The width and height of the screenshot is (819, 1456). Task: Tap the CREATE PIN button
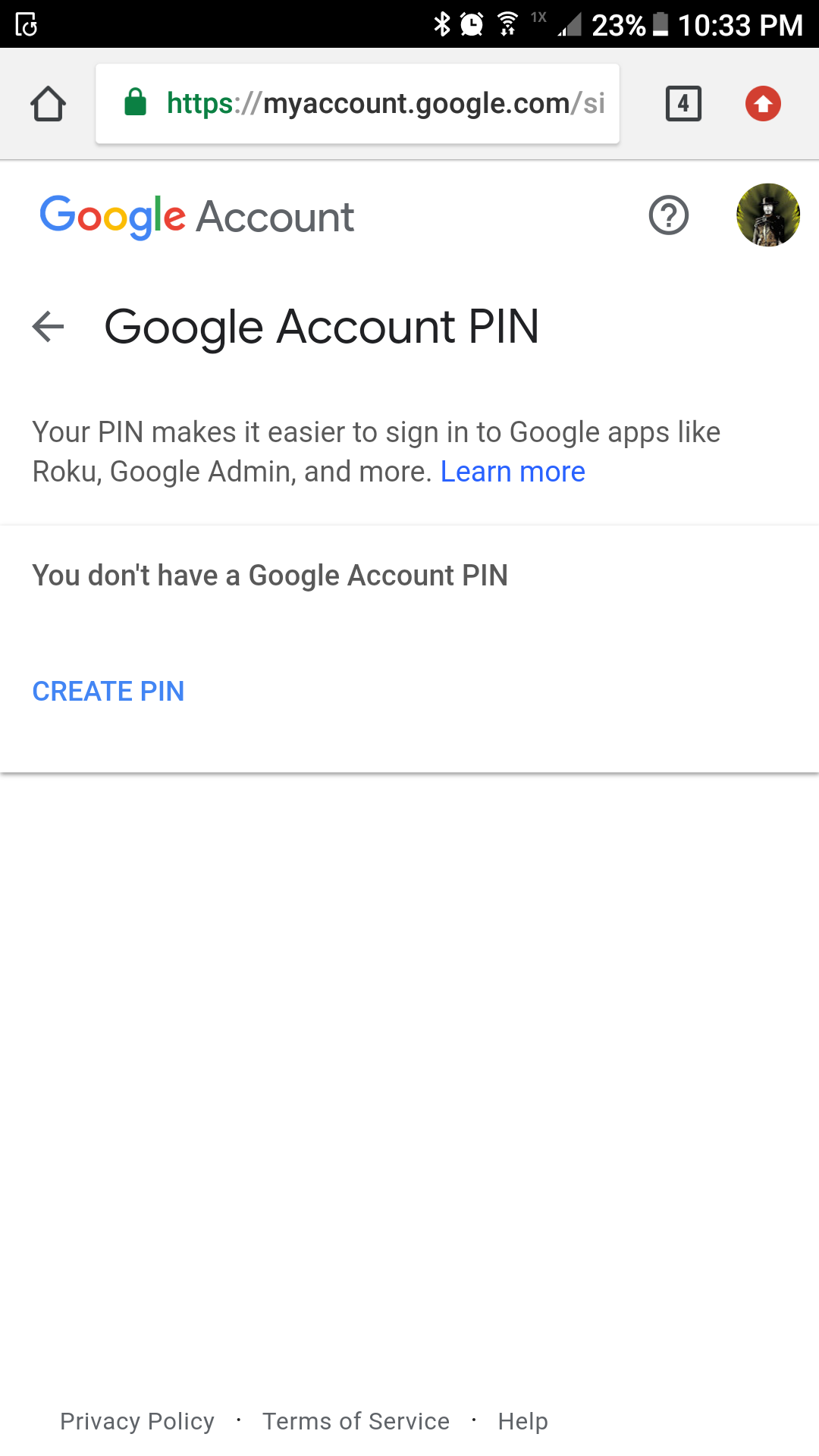[108, 692]
